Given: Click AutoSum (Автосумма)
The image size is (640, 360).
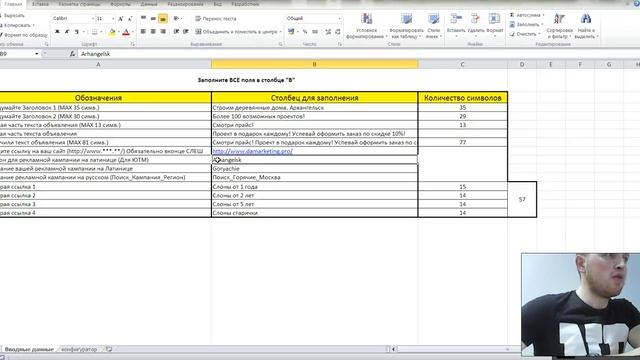Looking at the screenshot, I should tap(527, 15).
